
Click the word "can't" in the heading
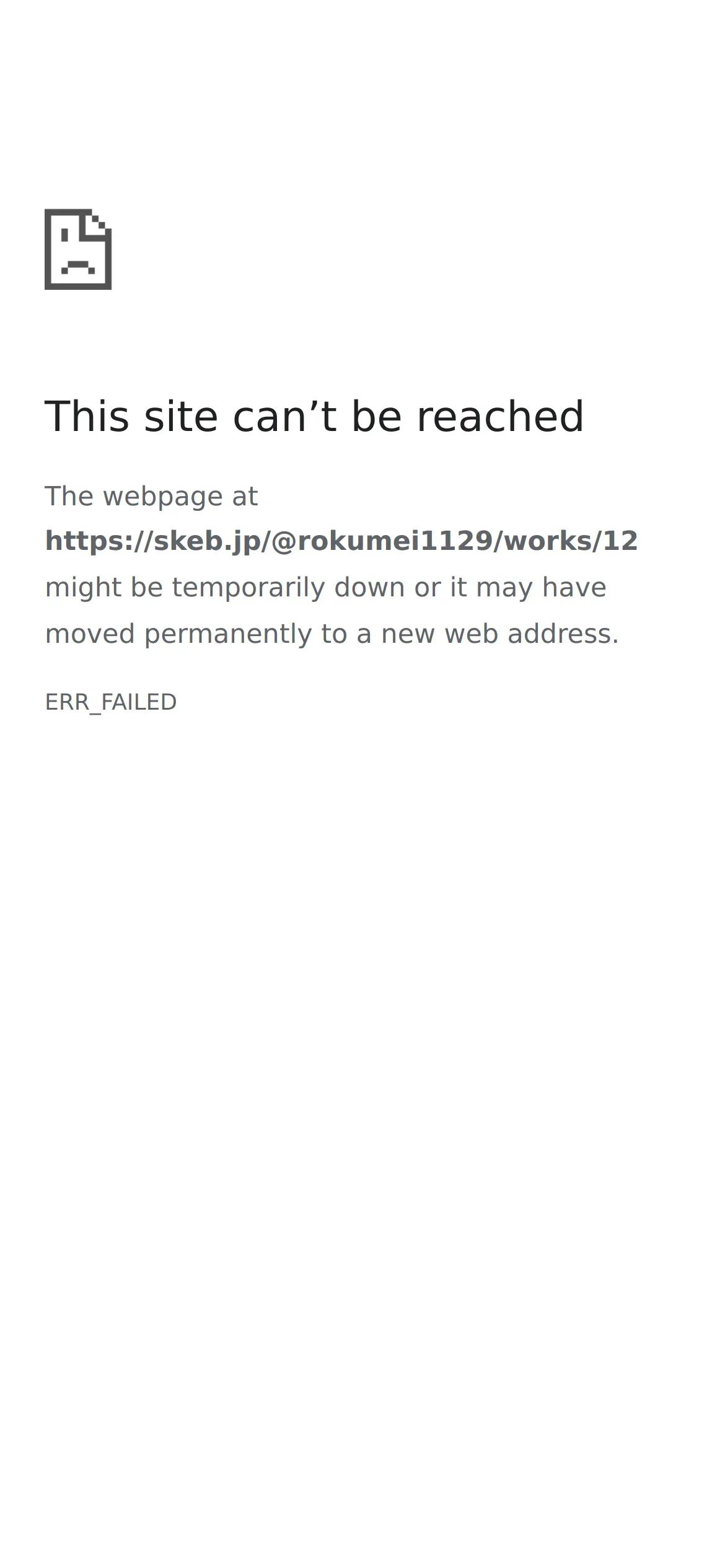(x=284, y=416)
